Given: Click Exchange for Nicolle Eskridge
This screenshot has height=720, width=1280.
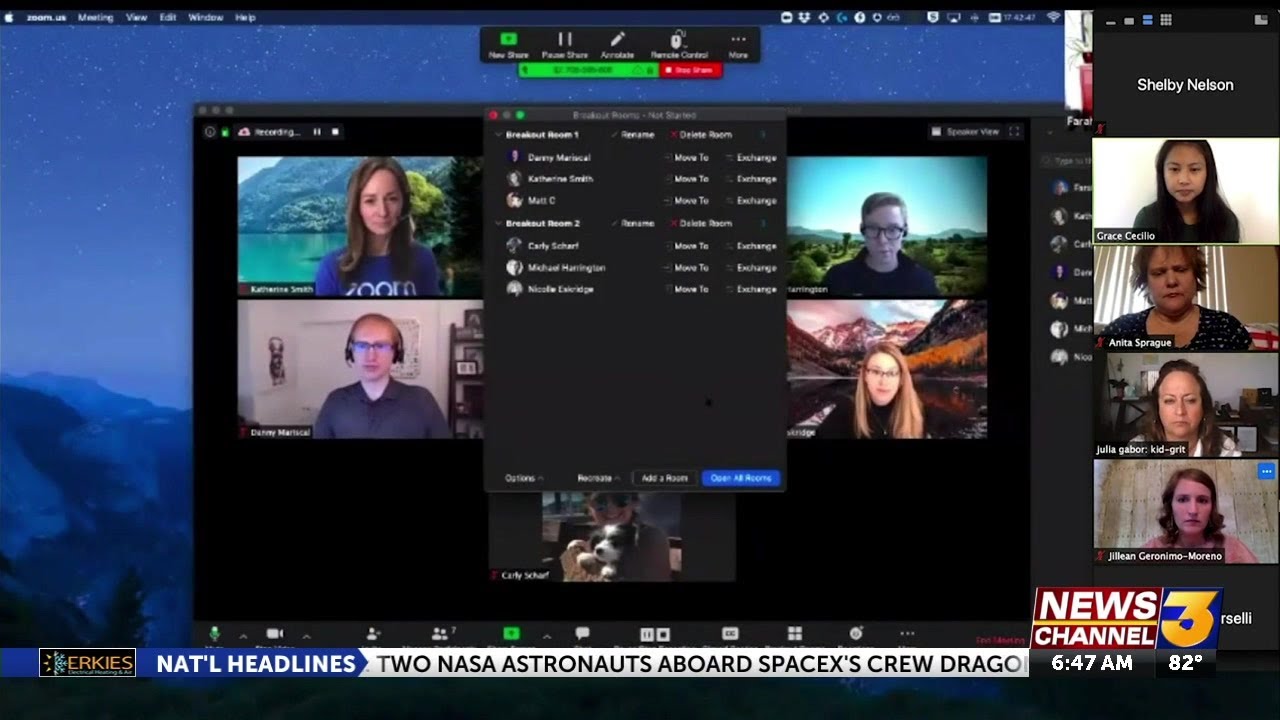Looking at the screenshot, I should pyautogui.click(x=752, y=289).
